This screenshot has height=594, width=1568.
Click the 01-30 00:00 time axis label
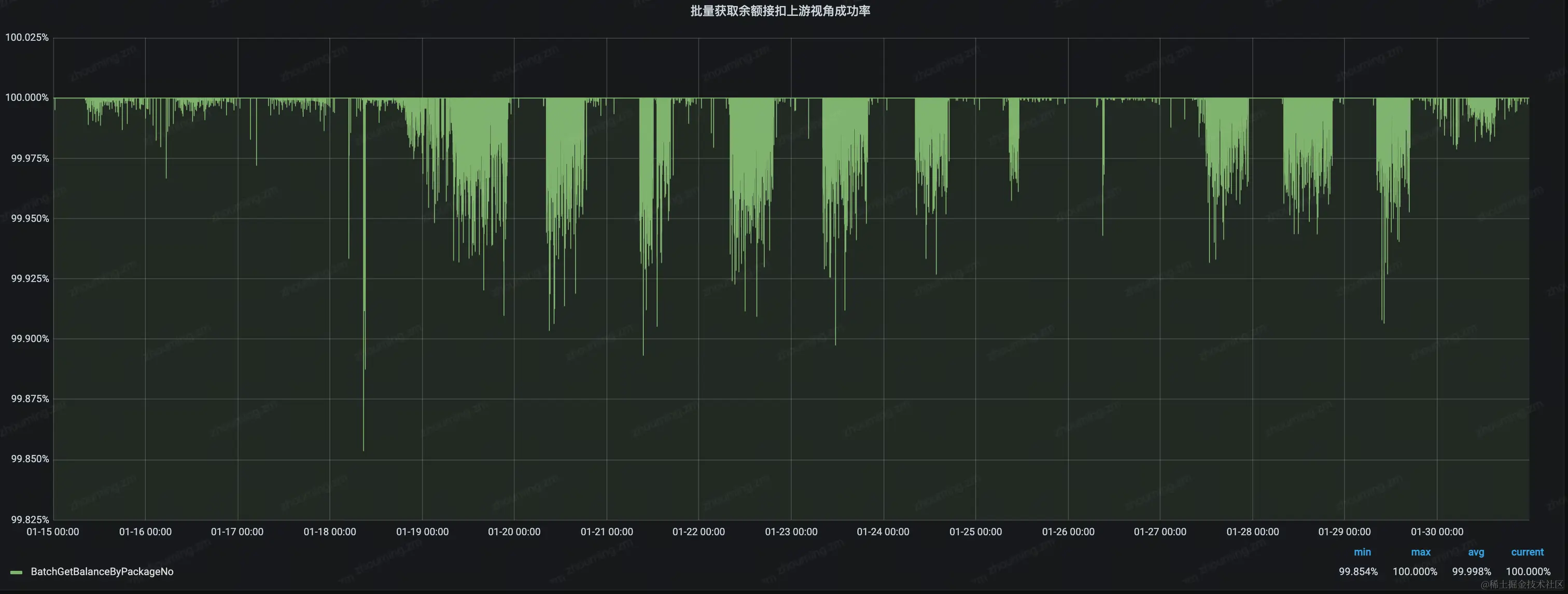1436,532
